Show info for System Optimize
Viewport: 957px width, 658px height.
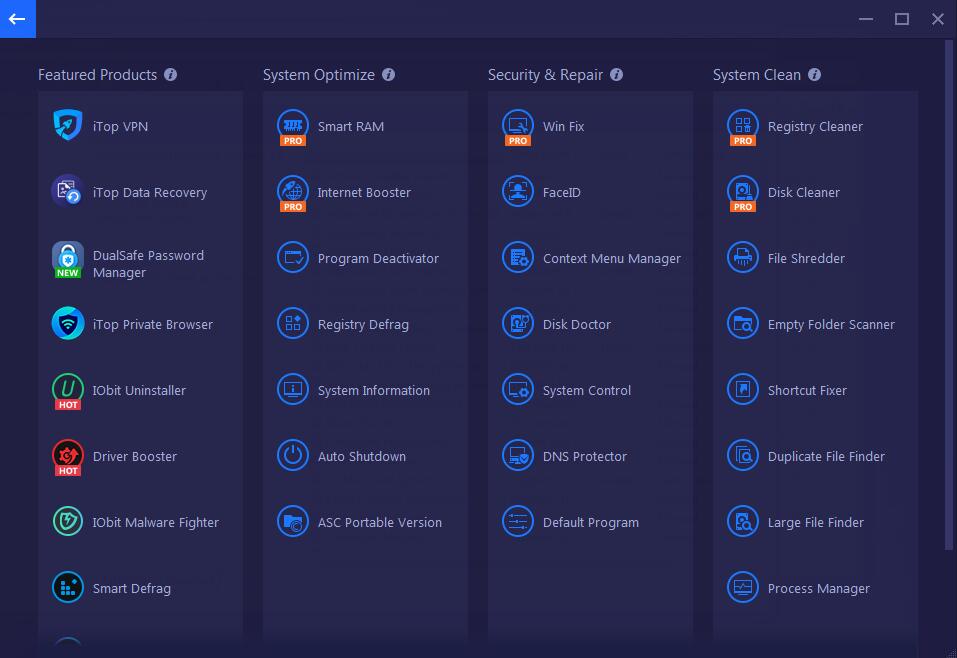pyautogui.click(x=388, y=74)
